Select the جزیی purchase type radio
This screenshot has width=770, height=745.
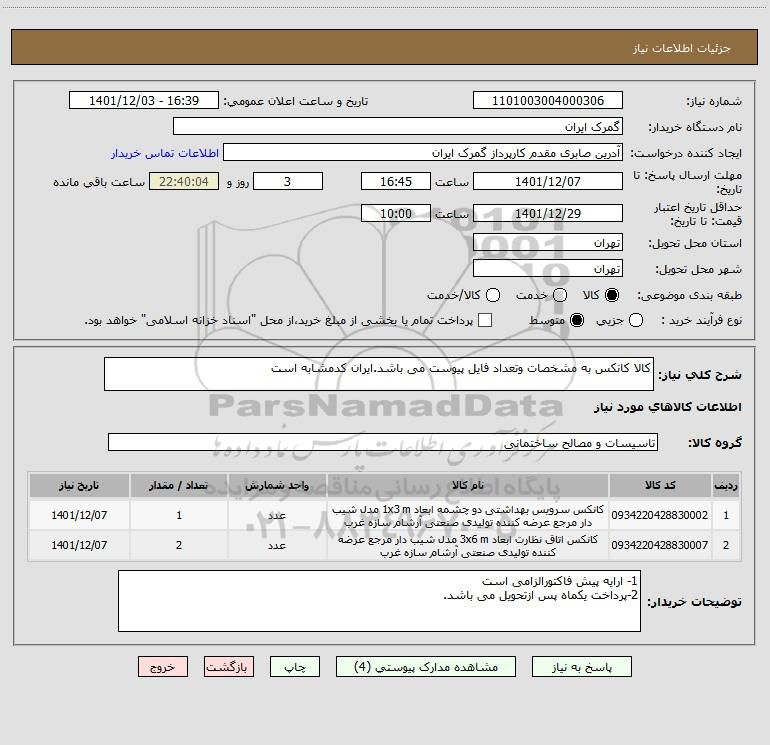(636, 320)
